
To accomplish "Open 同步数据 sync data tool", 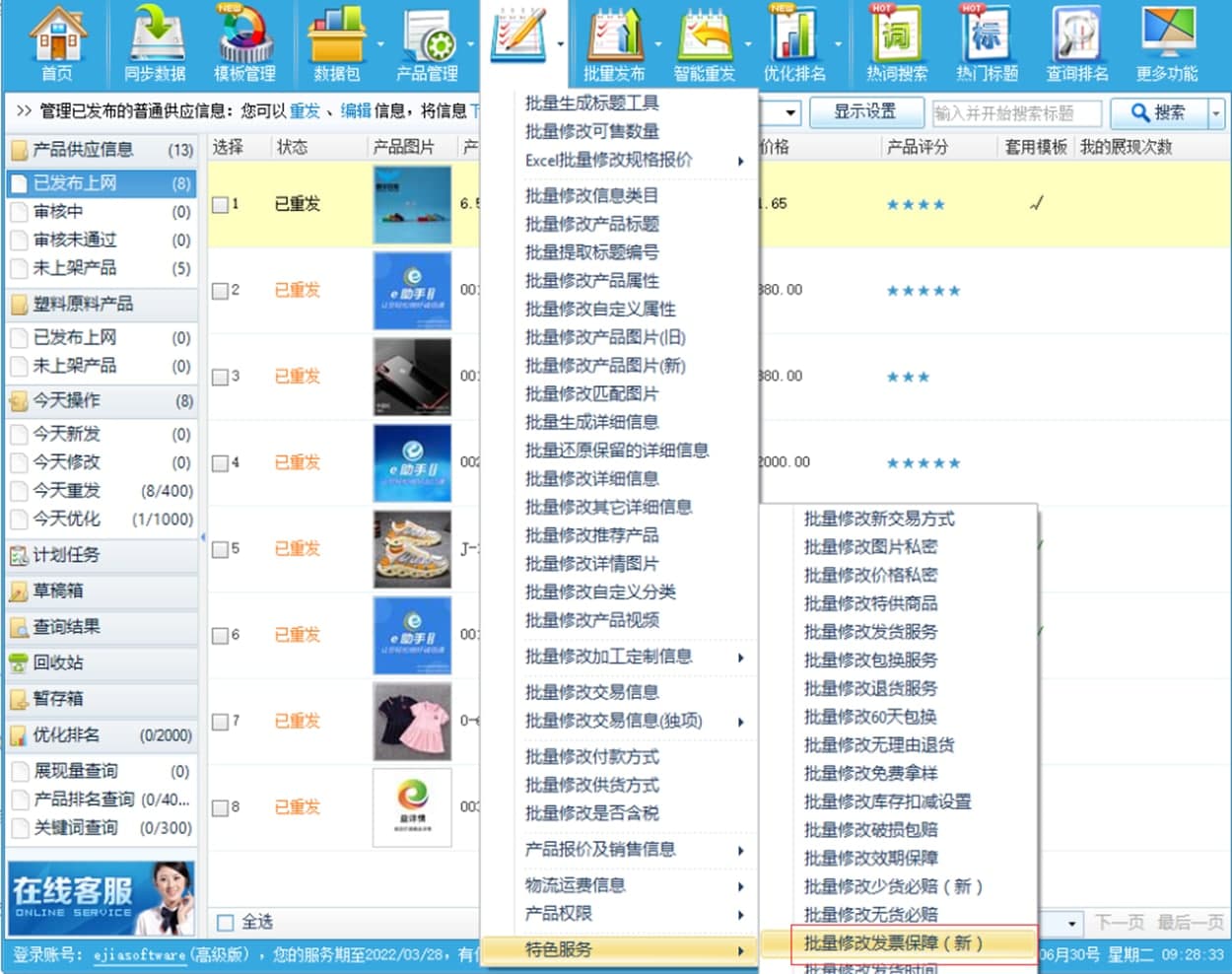I will pos(155,43).
